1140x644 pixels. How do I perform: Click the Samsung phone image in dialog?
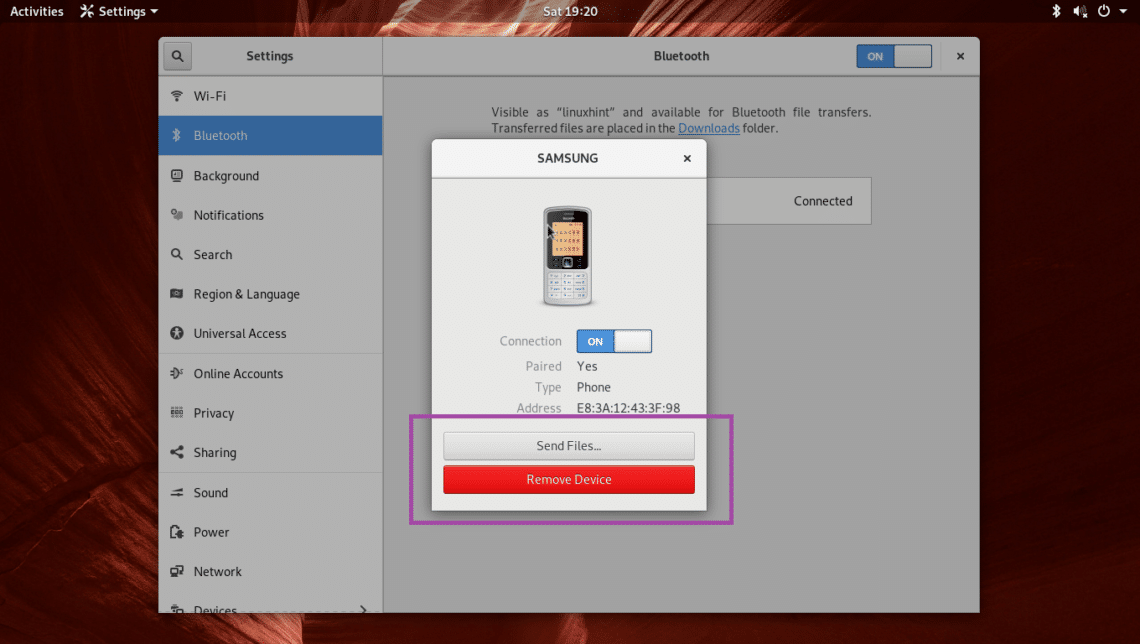coord(568,256)
